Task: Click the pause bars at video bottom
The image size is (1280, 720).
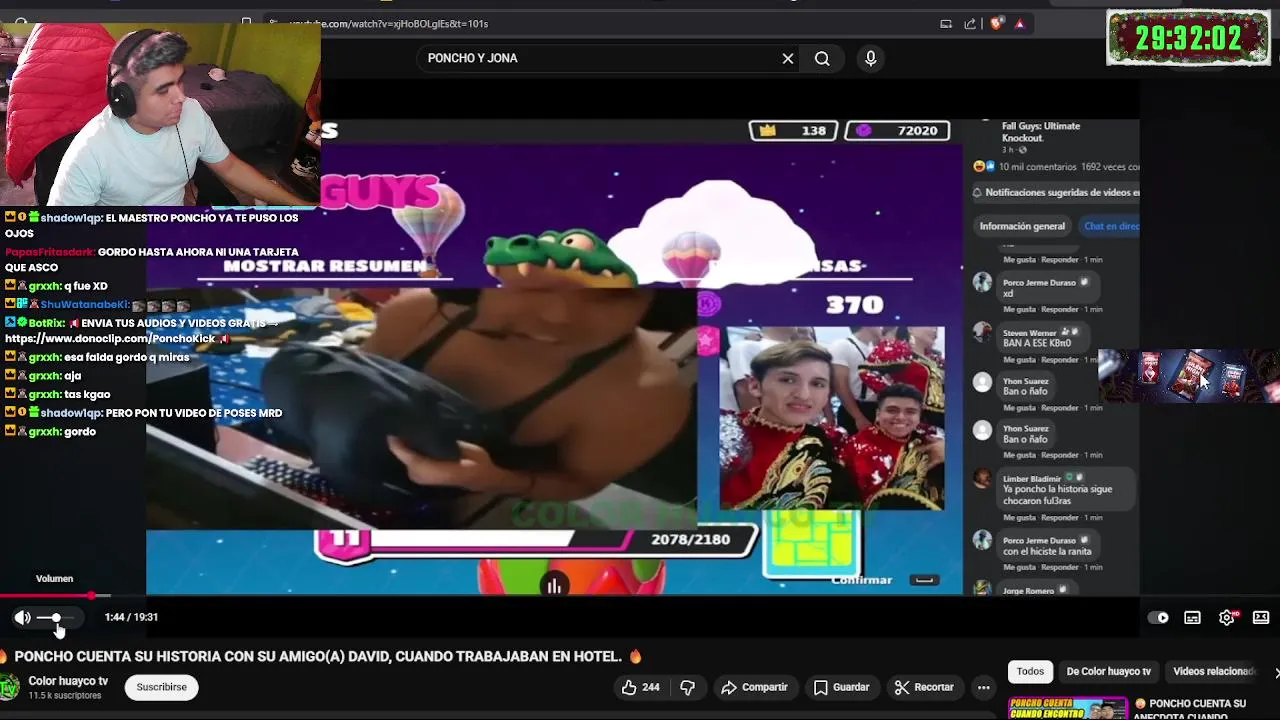Action: click(x=554, y=587)
